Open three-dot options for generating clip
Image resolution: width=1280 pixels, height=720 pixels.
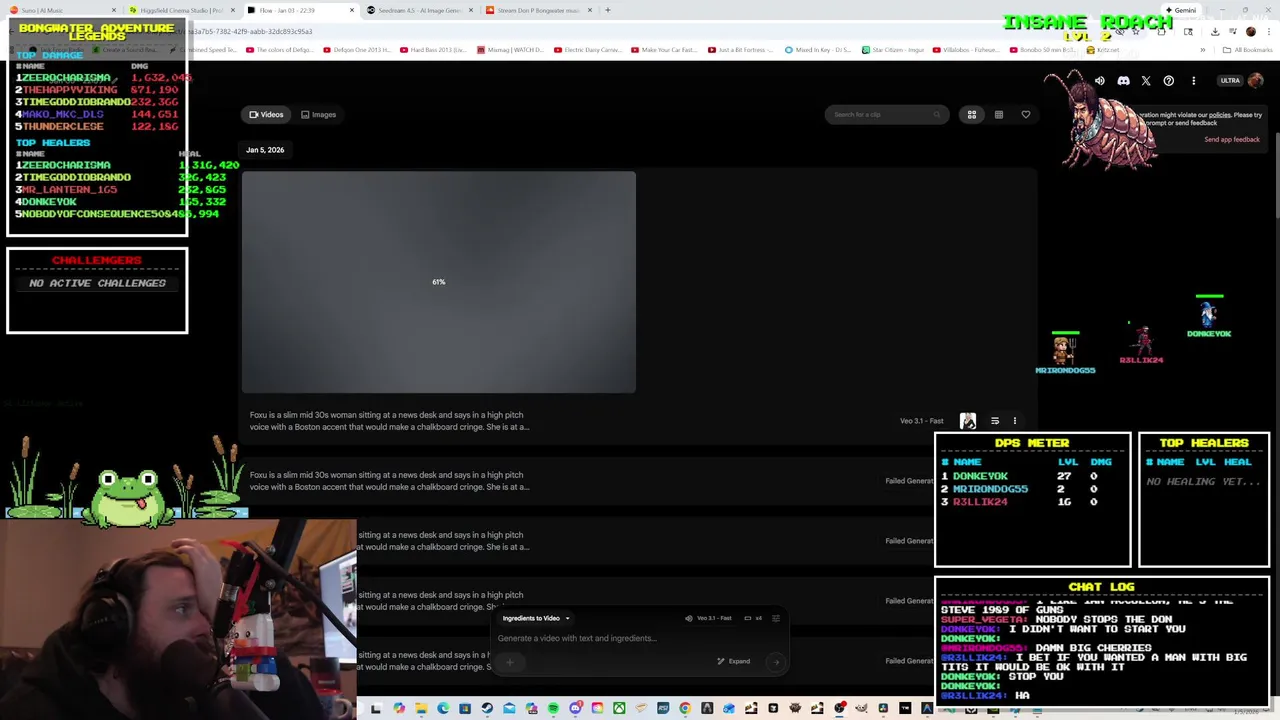coord(1014,421)
